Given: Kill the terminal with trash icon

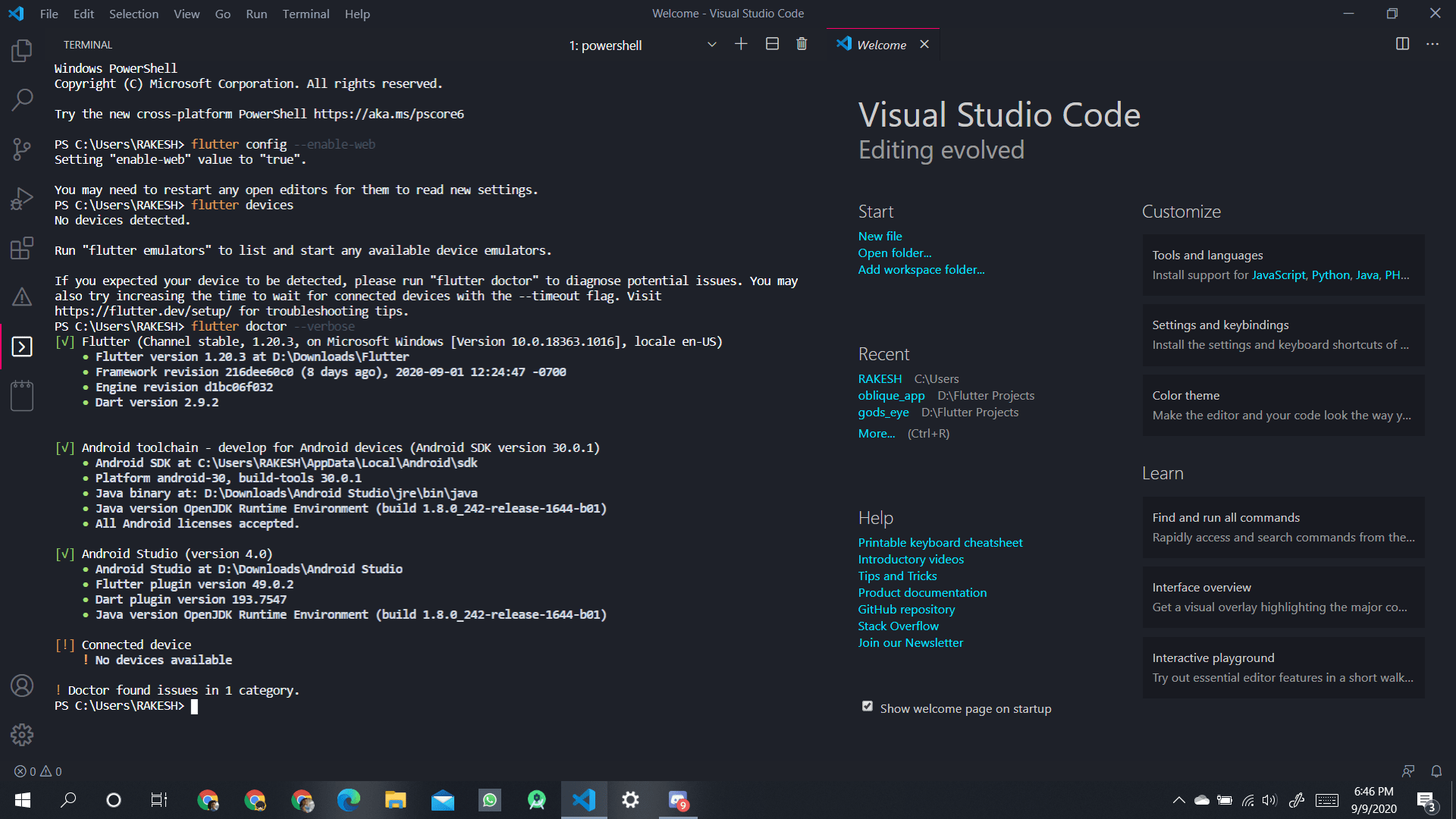Looking at the screenshot, I should 802,44.
